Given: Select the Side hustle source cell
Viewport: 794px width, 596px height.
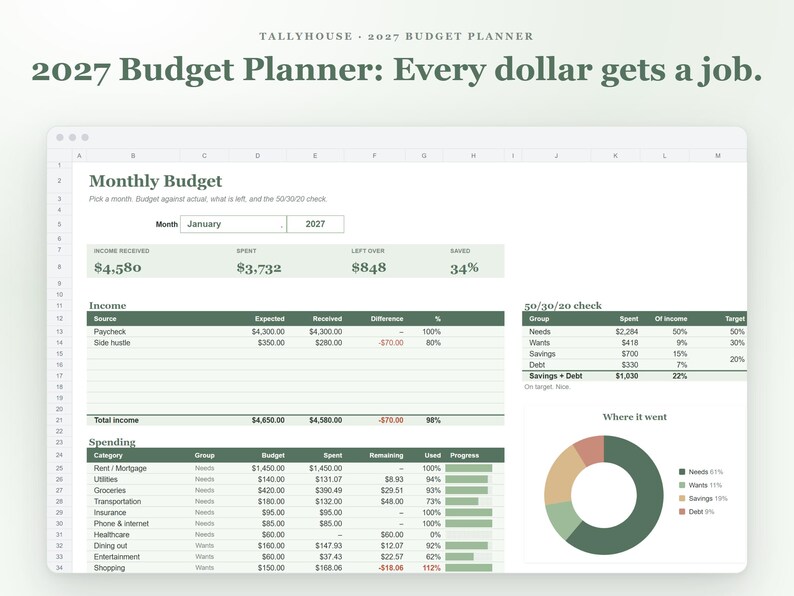Looking at the screenshot, I should coord(112,343).
